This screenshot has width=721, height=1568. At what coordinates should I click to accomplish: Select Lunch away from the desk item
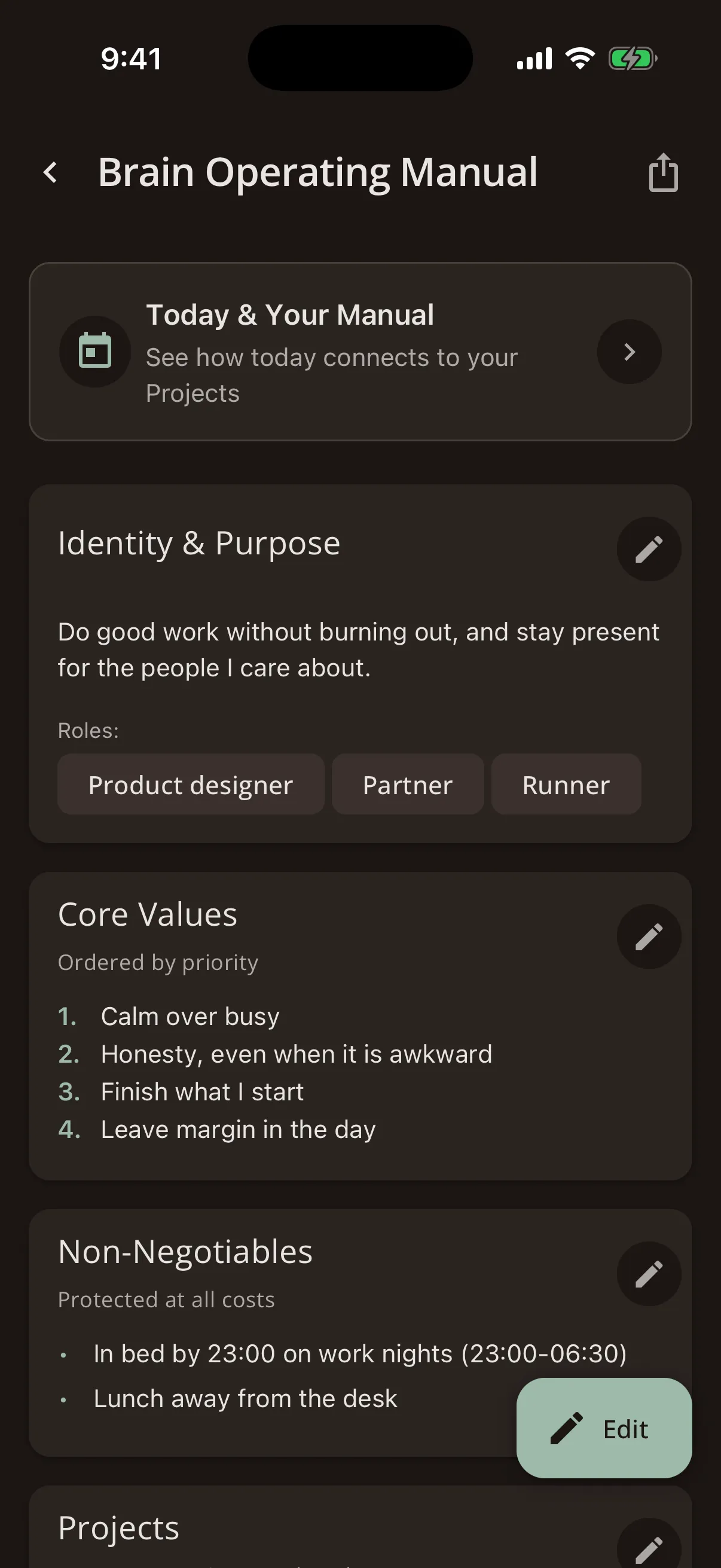point(245,1399)
